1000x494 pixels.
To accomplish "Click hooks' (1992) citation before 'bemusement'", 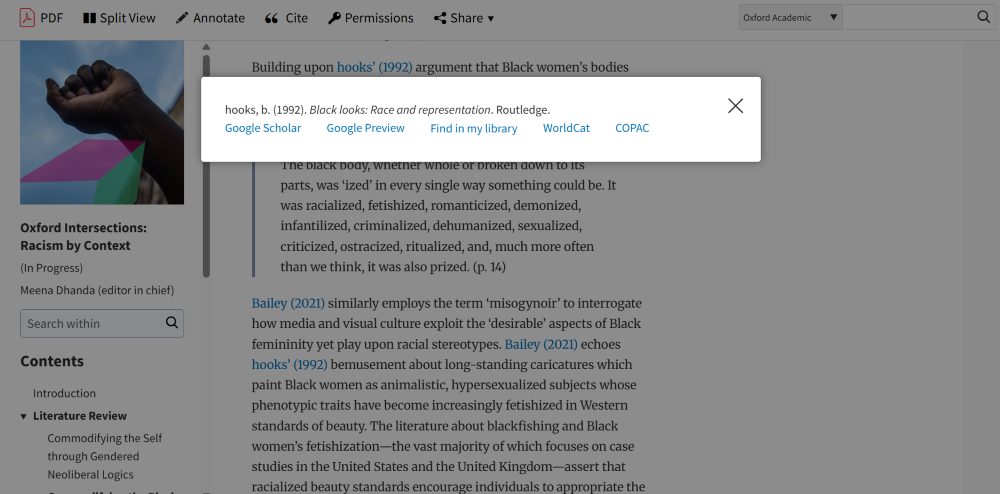I will [x=290, y=365].
